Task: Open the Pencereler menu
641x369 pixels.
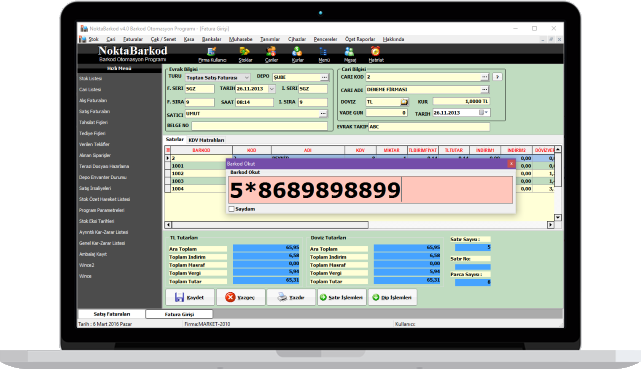Action: (325, 39)
